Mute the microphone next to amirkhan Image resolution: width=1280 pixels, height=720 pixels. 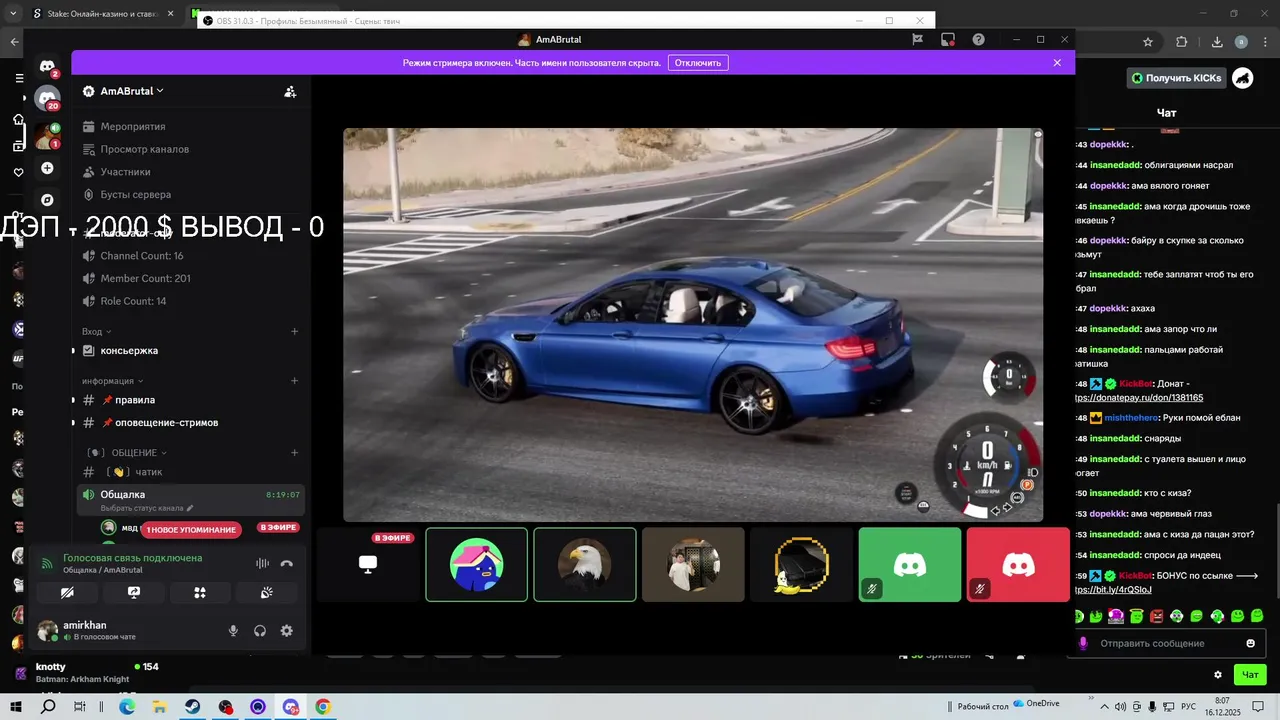tap(233, 630)
